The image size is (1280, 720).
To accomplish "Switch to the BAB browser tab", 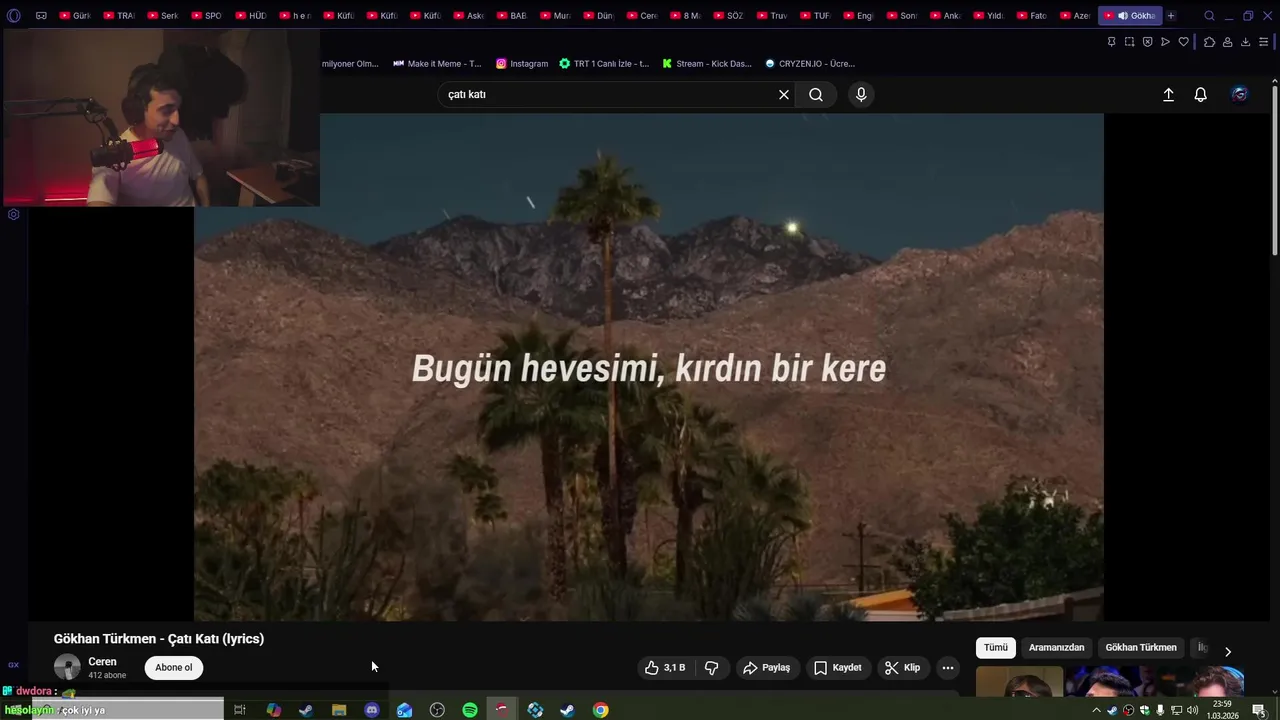I will (511, 16).
